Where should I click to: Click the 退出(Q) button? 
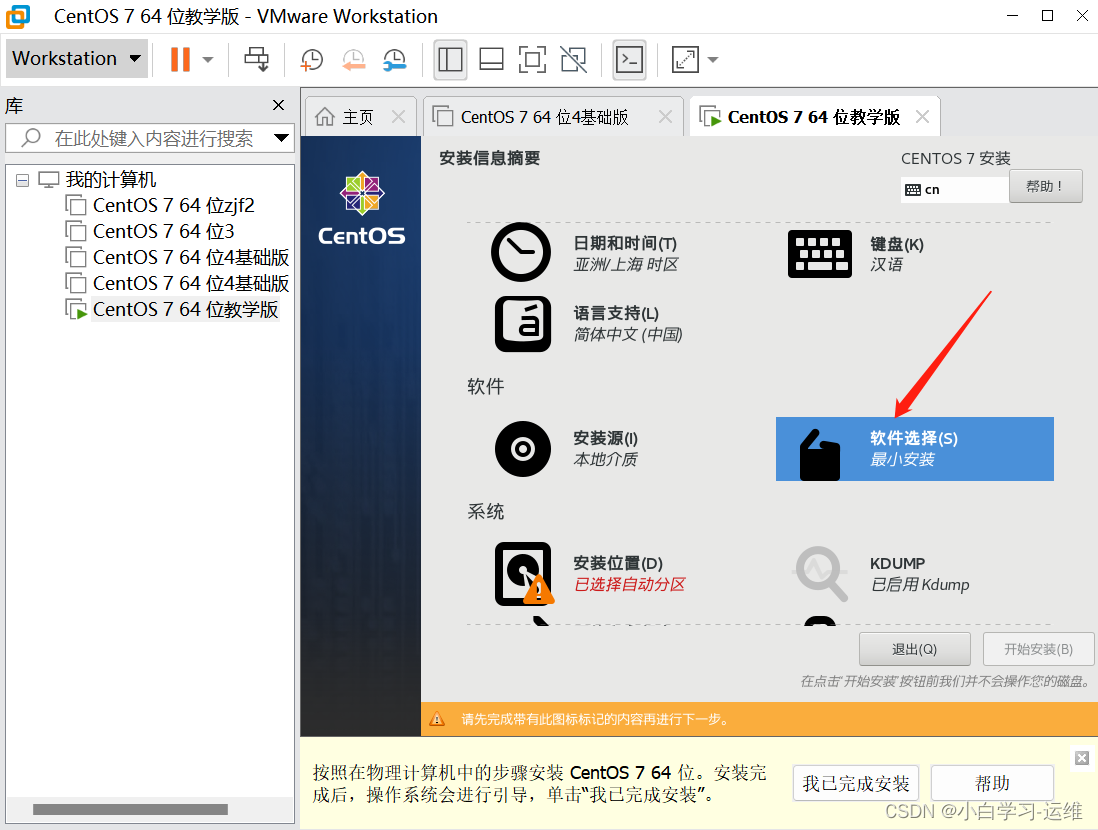(x=915, y=649)
